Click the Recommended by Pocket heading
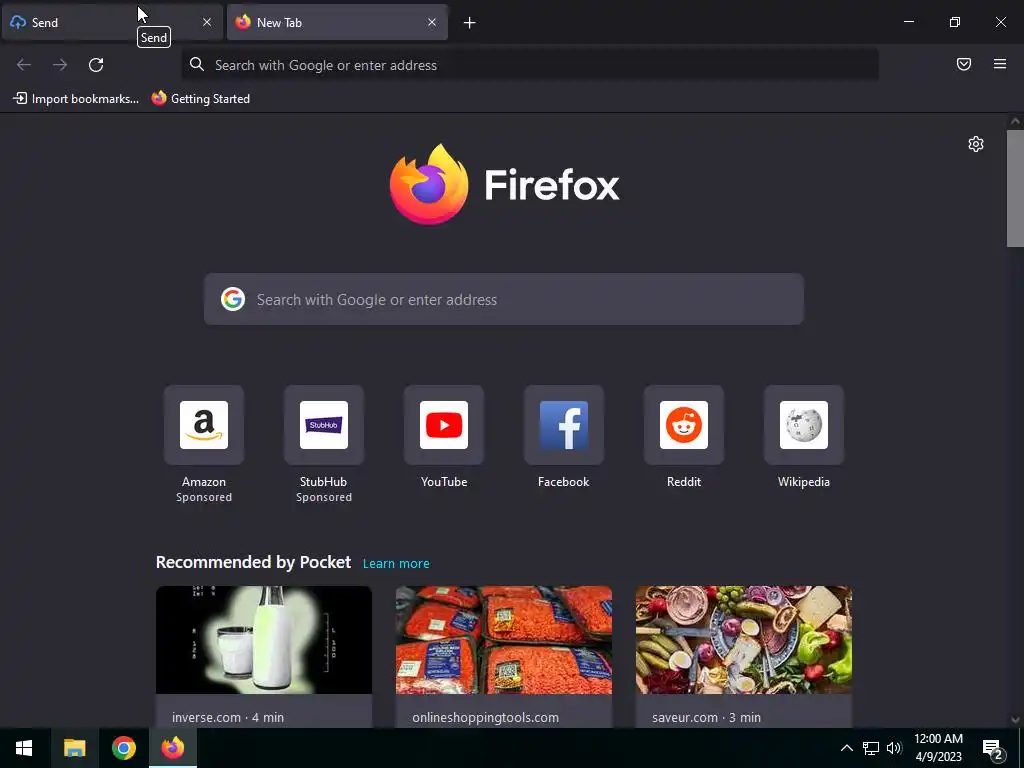Viewport: 1024px width, 768px height. point(253,562)
